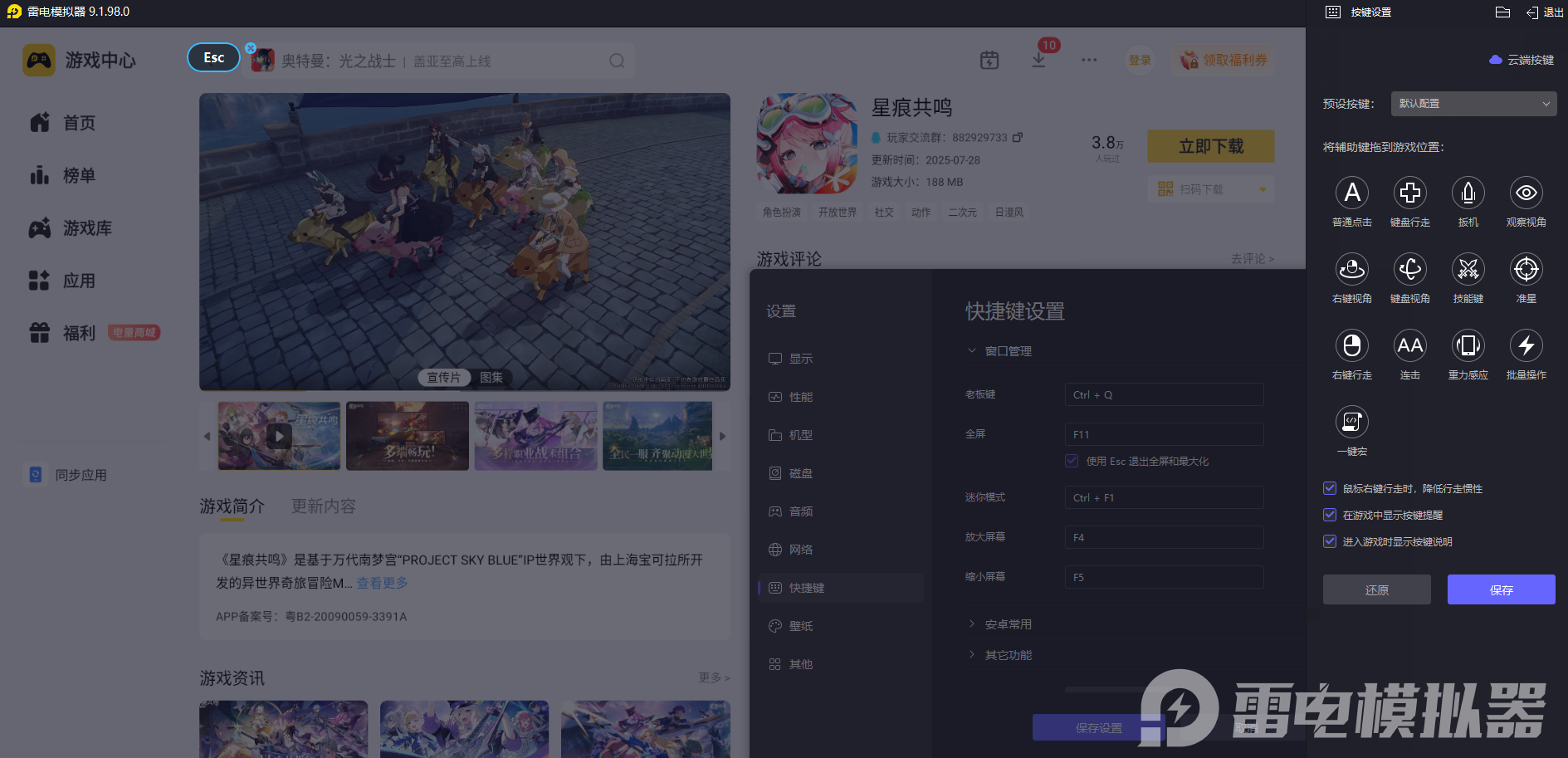The width and height of the screenshot is (1568, 758).
Task: Open the three-dot more menu
Action: tap(1089, 60)
